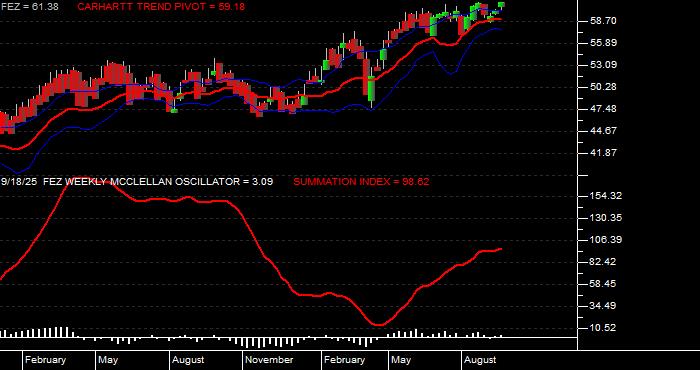This screenshot has width=700, height=370.
Task: Click the first February date marker
Action: click(x=46, y=360)
